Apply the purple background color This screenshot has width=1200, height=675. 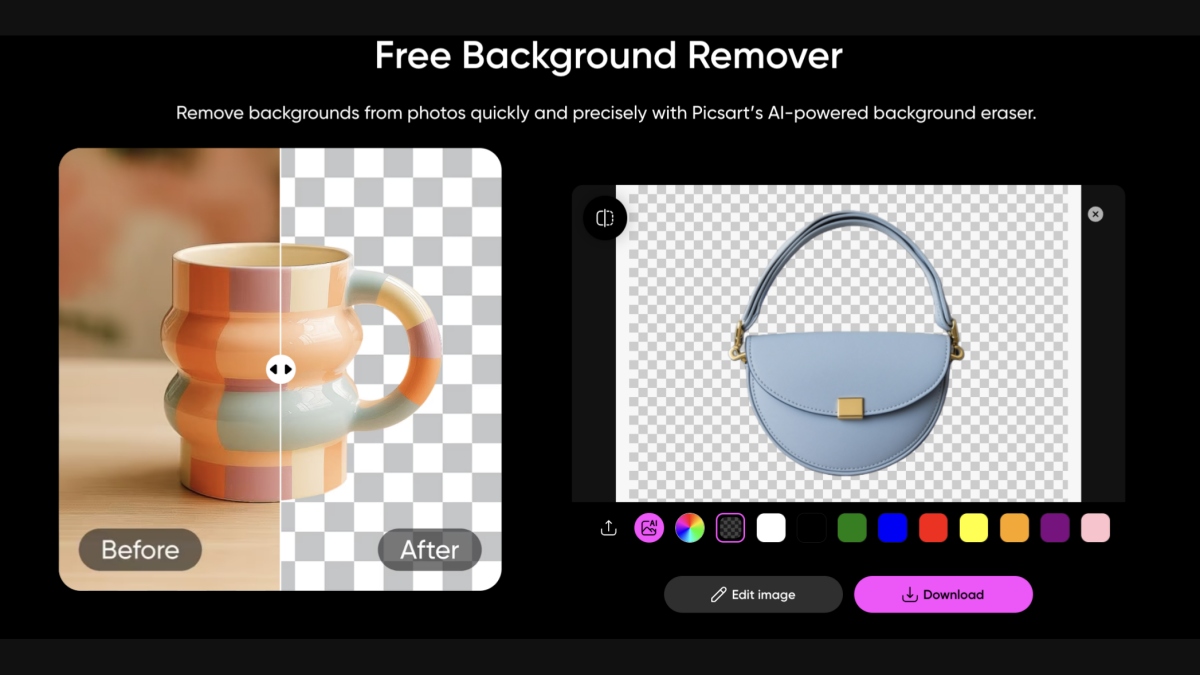pos(1055,527)
